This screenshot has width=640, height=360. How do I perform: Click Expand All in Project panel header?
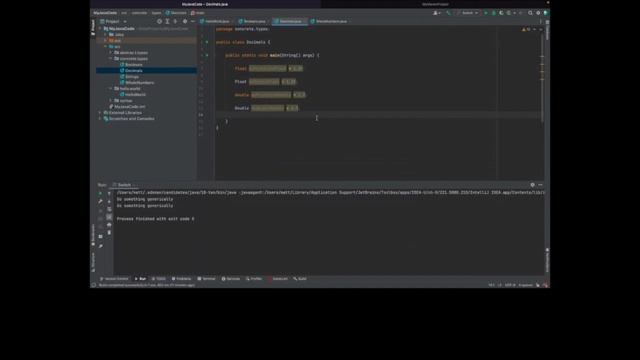[167, 21]
